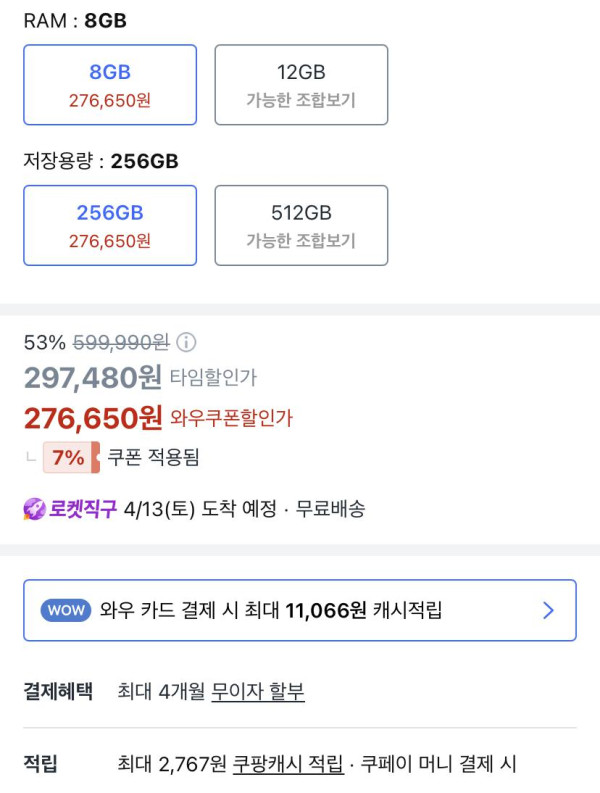Tap the 결제혜택 section label
600x793 pixels.
[58, 691]
